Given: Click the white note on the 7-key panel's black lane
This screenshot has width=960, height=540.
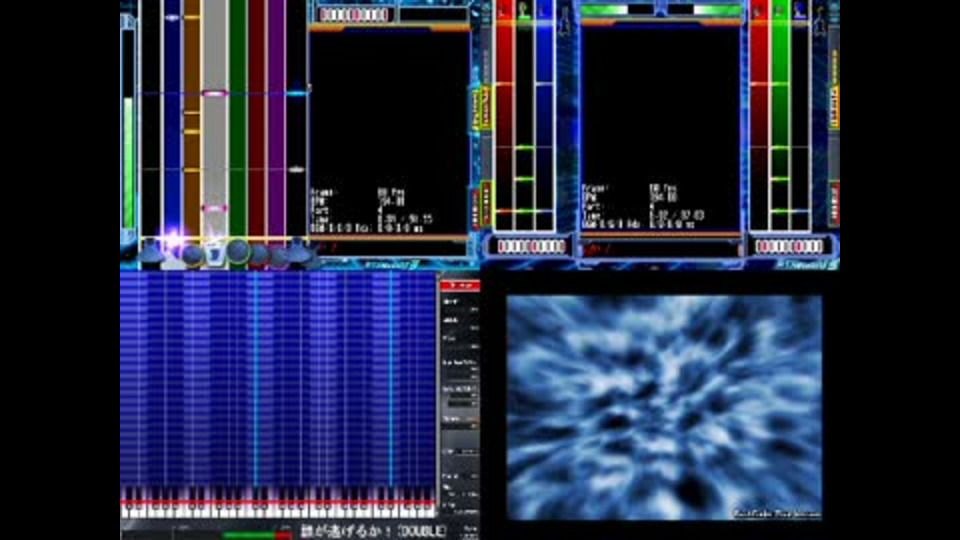Looking at the screenshot, I should point(296,170).
